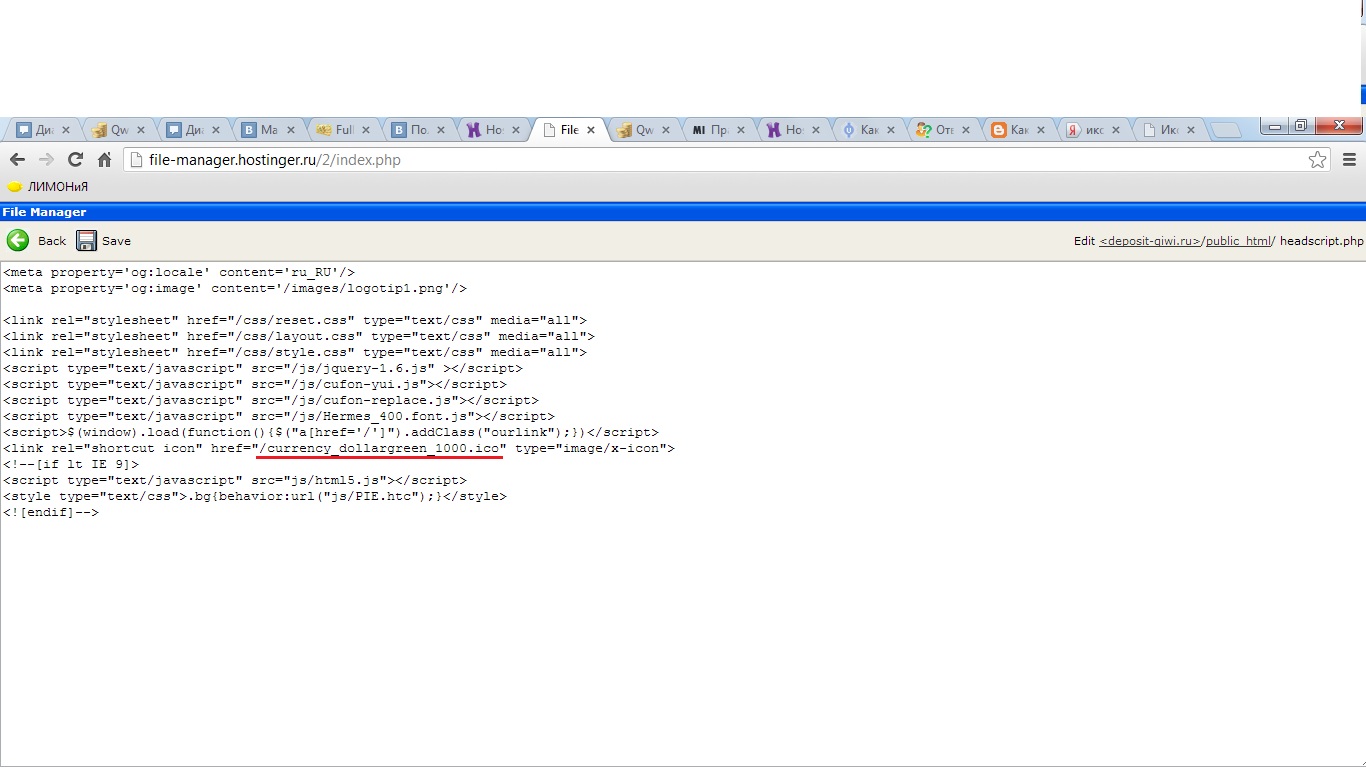This screenshot has width=1366, height=768.
Task: Click the addClass("ourlink") script line
Action: 331,432
